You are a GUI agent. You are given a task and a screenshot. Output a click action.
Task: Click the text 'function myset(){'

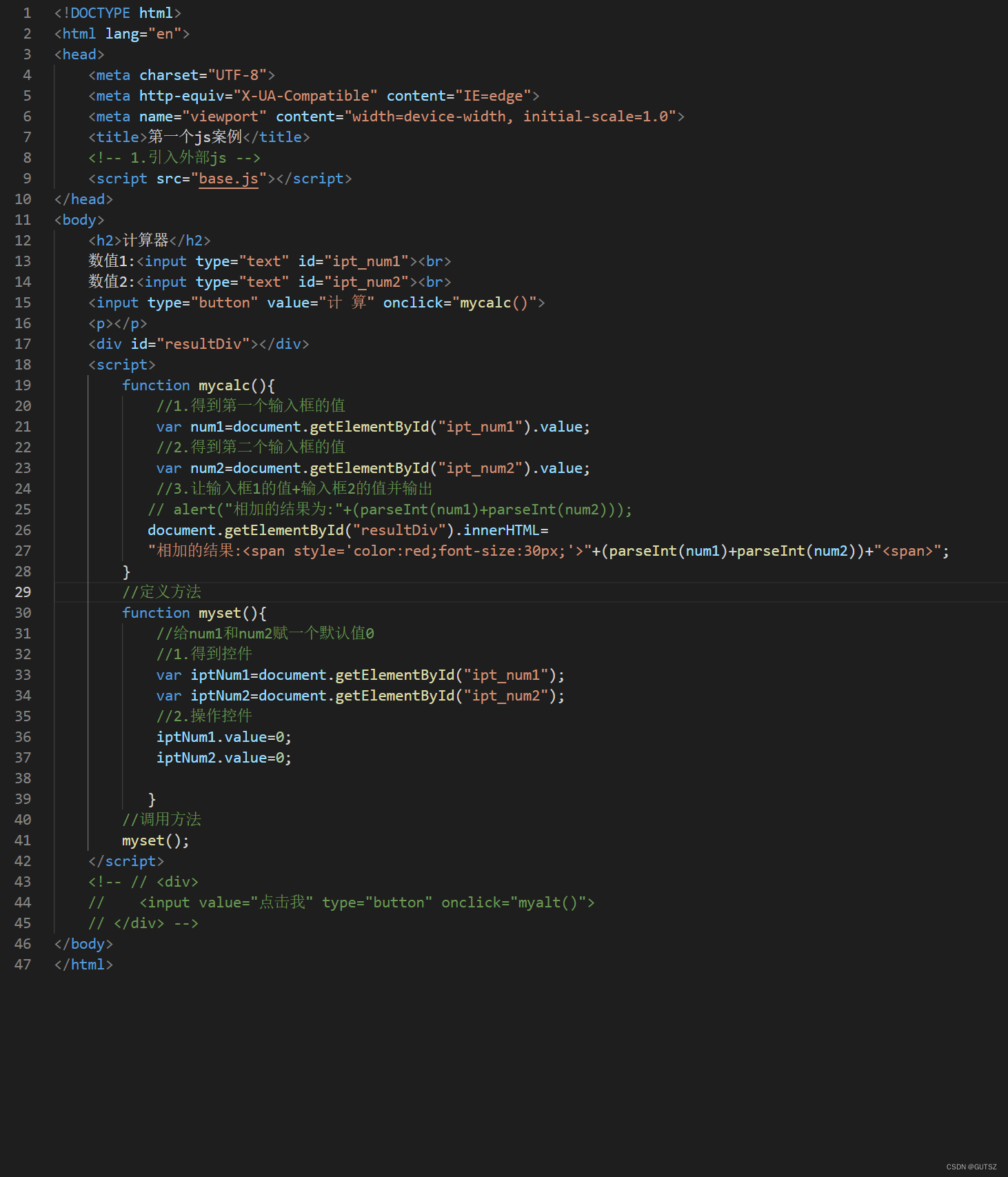tap(194, 613)
